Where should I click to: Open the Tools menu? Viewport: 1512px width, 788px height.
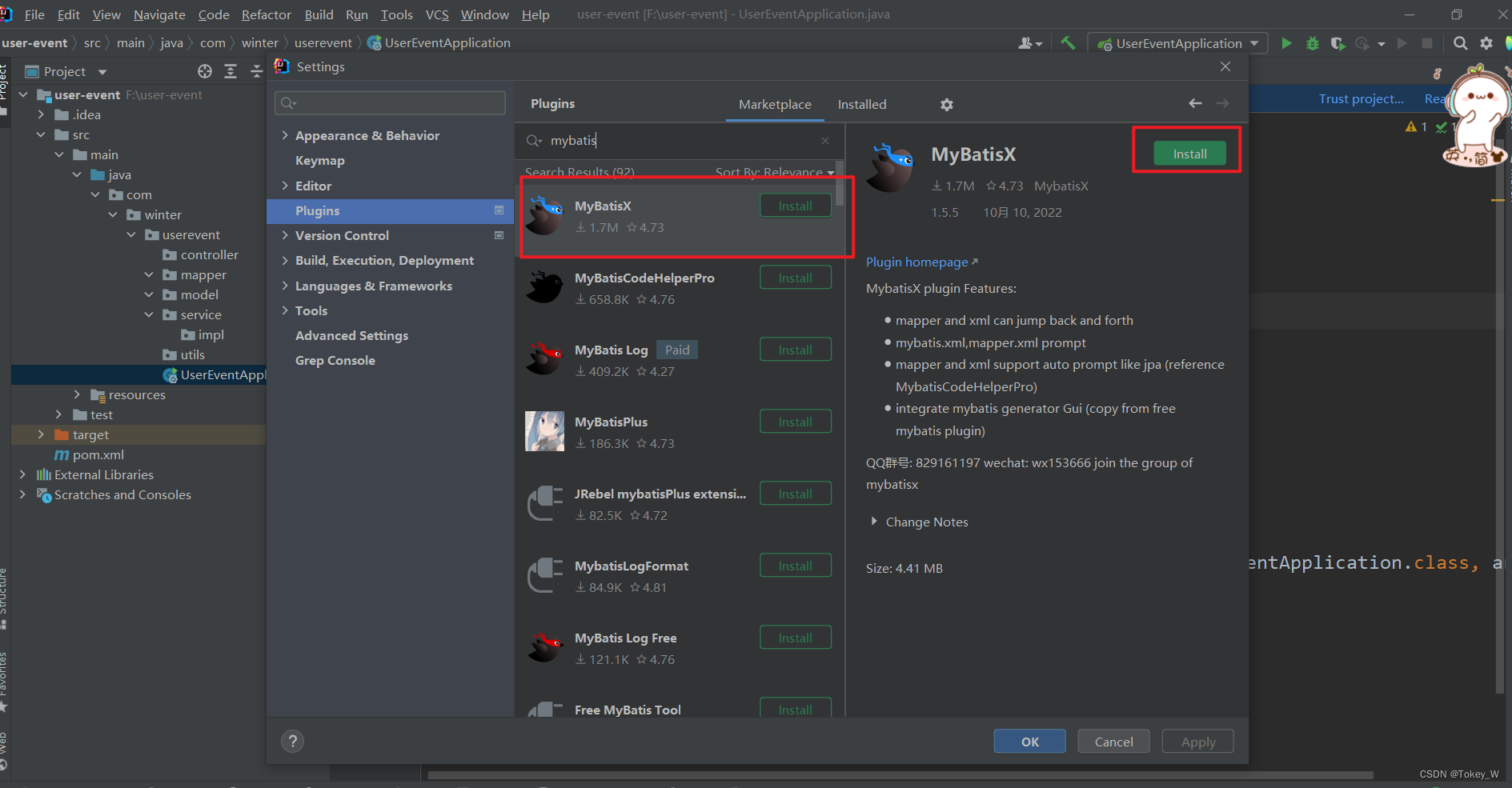point(397,14)
